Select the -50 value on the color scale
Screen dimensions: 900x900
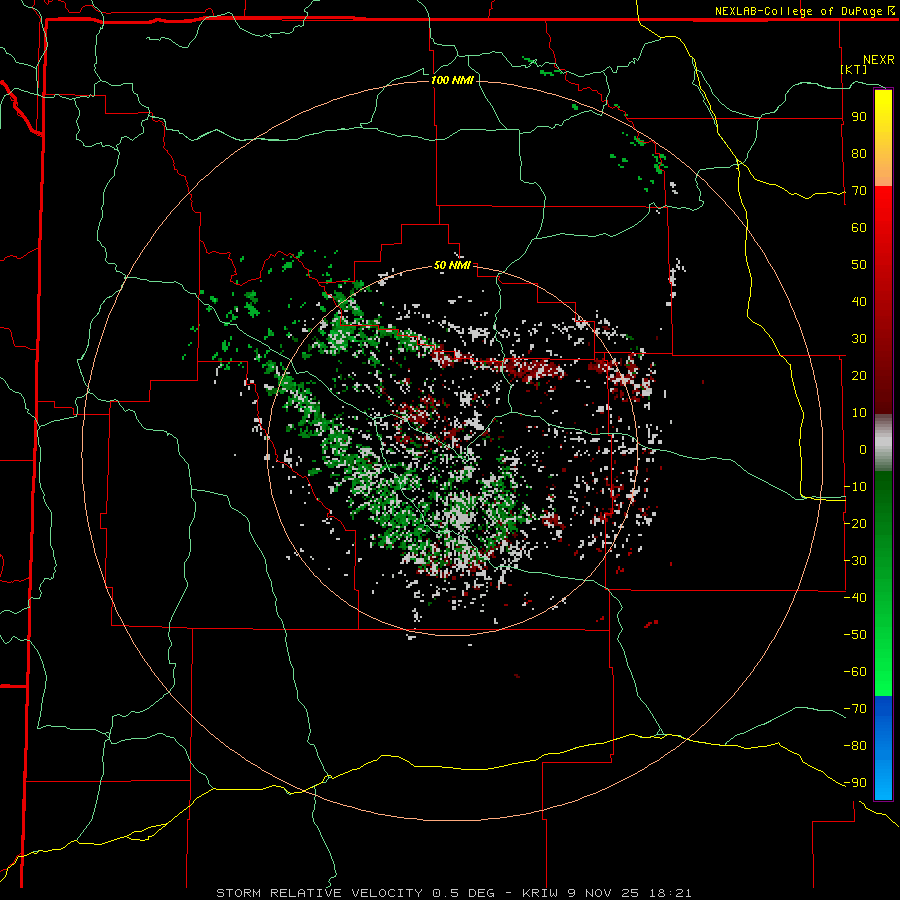pyautogui.click(x=855, y=634)
